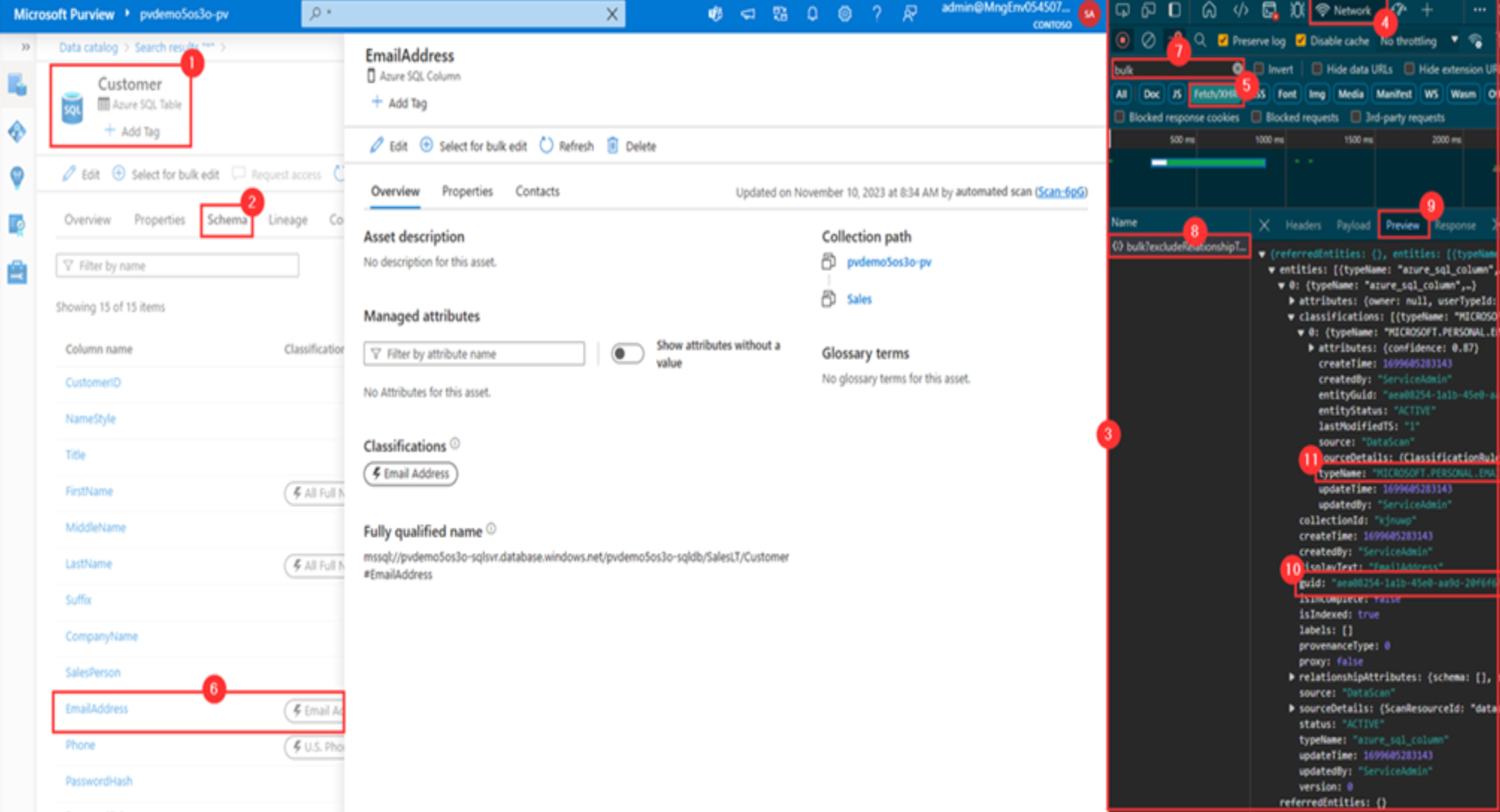Expand the relationshipAttributes node
The image size is (1500, 812).
[1291, 677]
